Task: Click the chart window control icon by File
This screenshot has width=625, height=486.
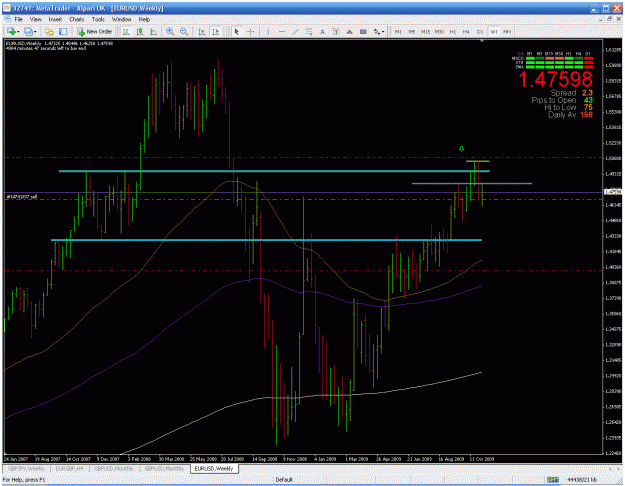Action: coord(7,19)
